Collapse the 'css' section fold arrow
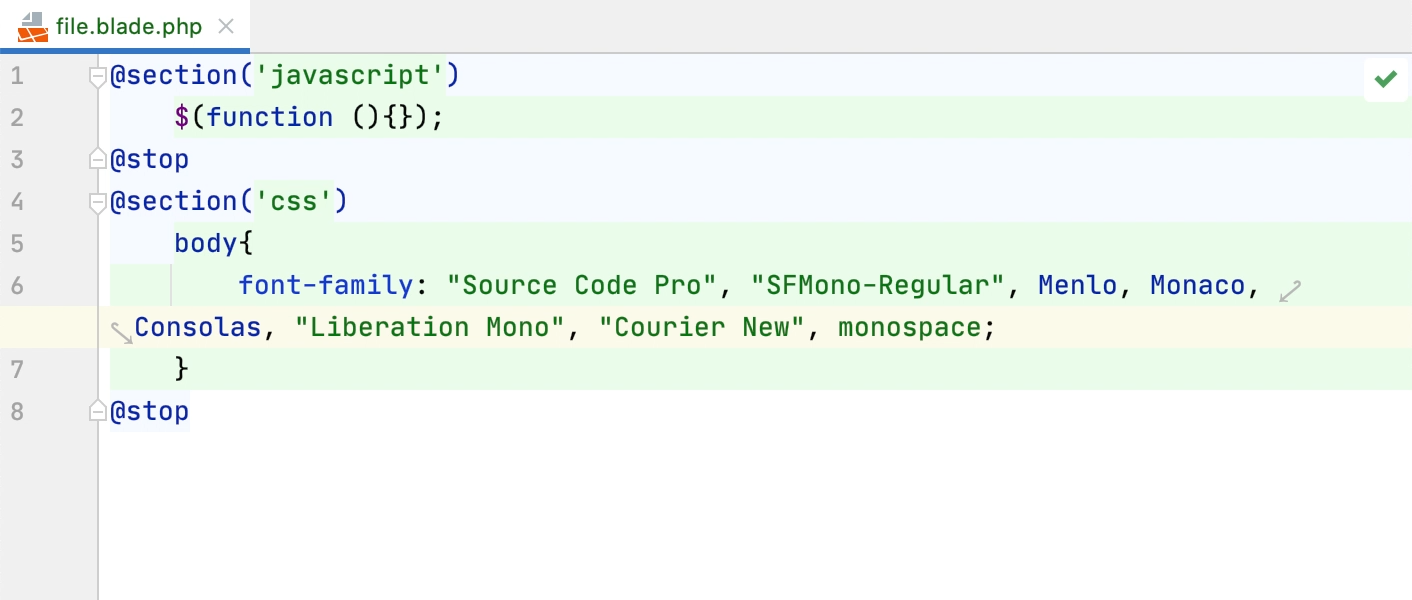The image size is (1412, 600). (97, 201)
